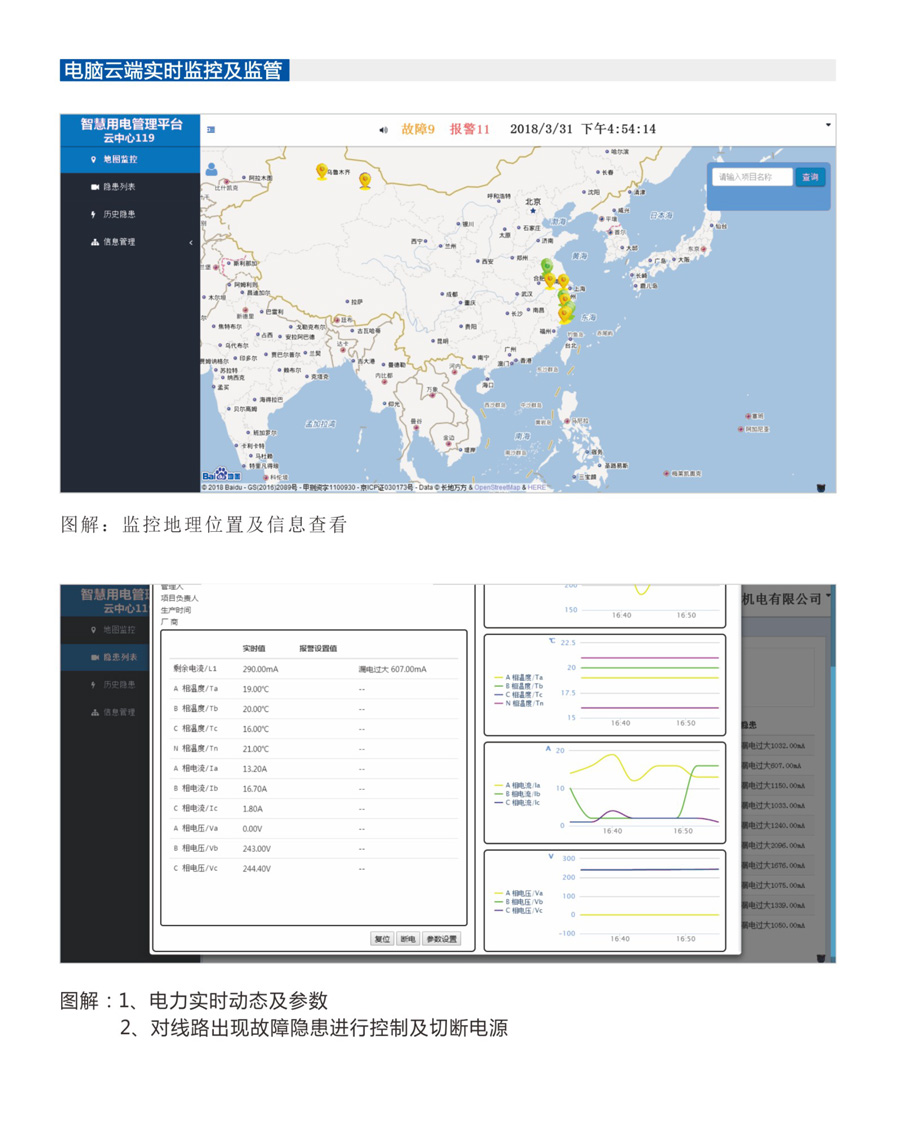Open 地图监控 in the top sidebar
The height and width of the screenshot is (1140, 900).
coord(121,159)
